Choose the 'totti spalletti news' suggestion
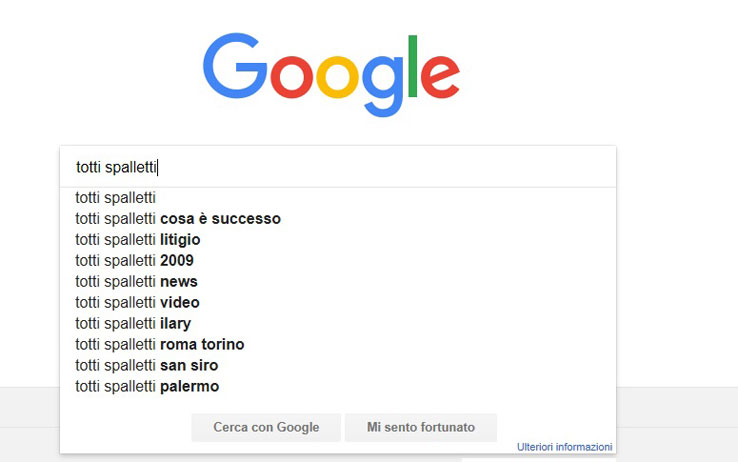The width and height of the screenshot is (738, 462). click(338, 281)
